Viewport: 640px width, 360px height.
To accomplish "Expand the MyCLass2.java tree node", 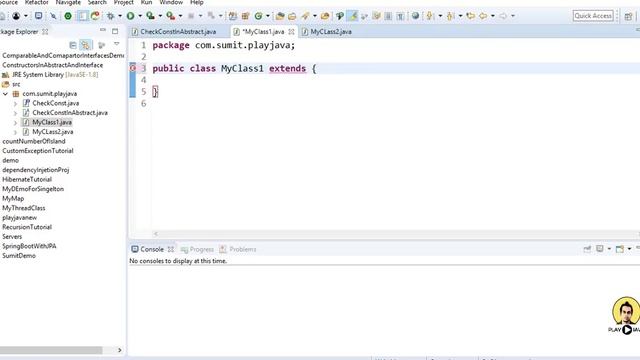I will coord(16,132).
